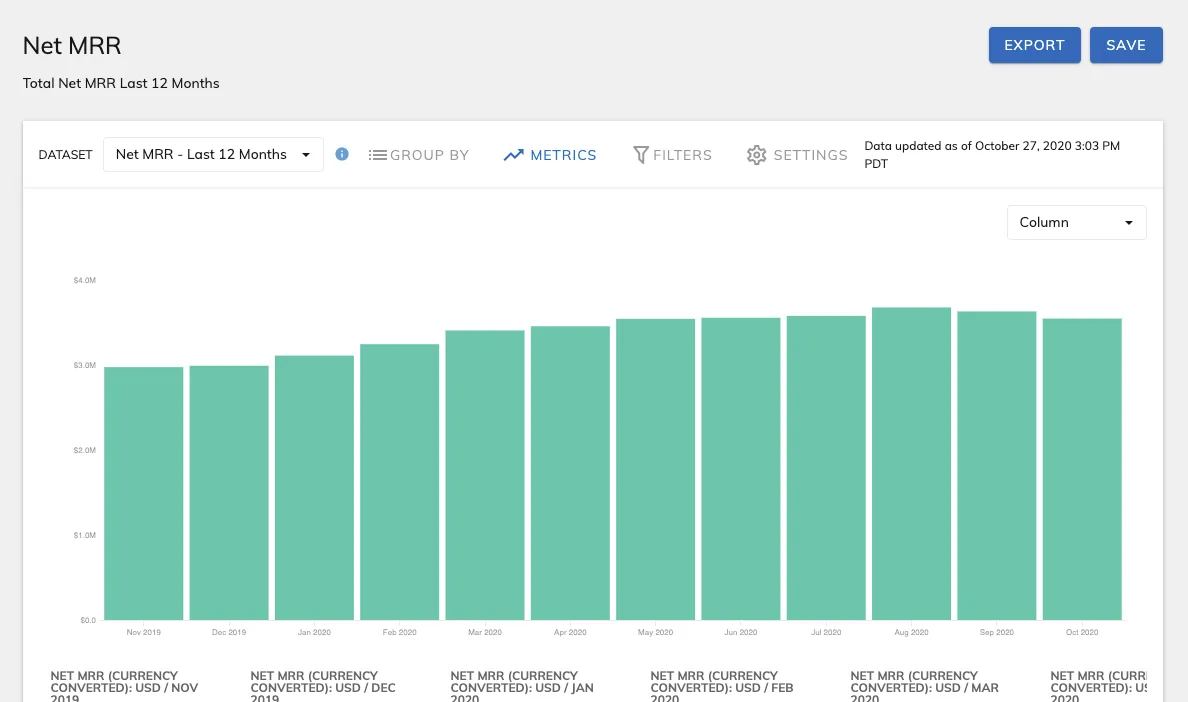1188x702 pixels.
Task: Switch to the METRICS tab label
Action: (563, 155)
